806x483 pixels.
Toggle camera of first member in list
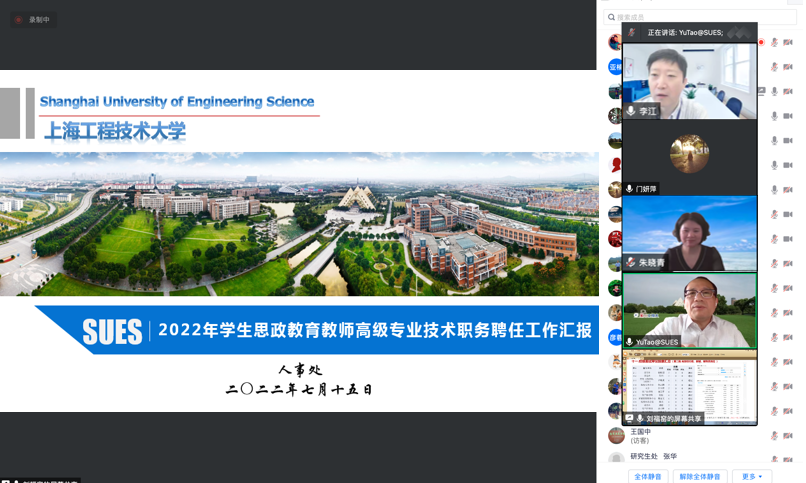click(x=788, y=42)
